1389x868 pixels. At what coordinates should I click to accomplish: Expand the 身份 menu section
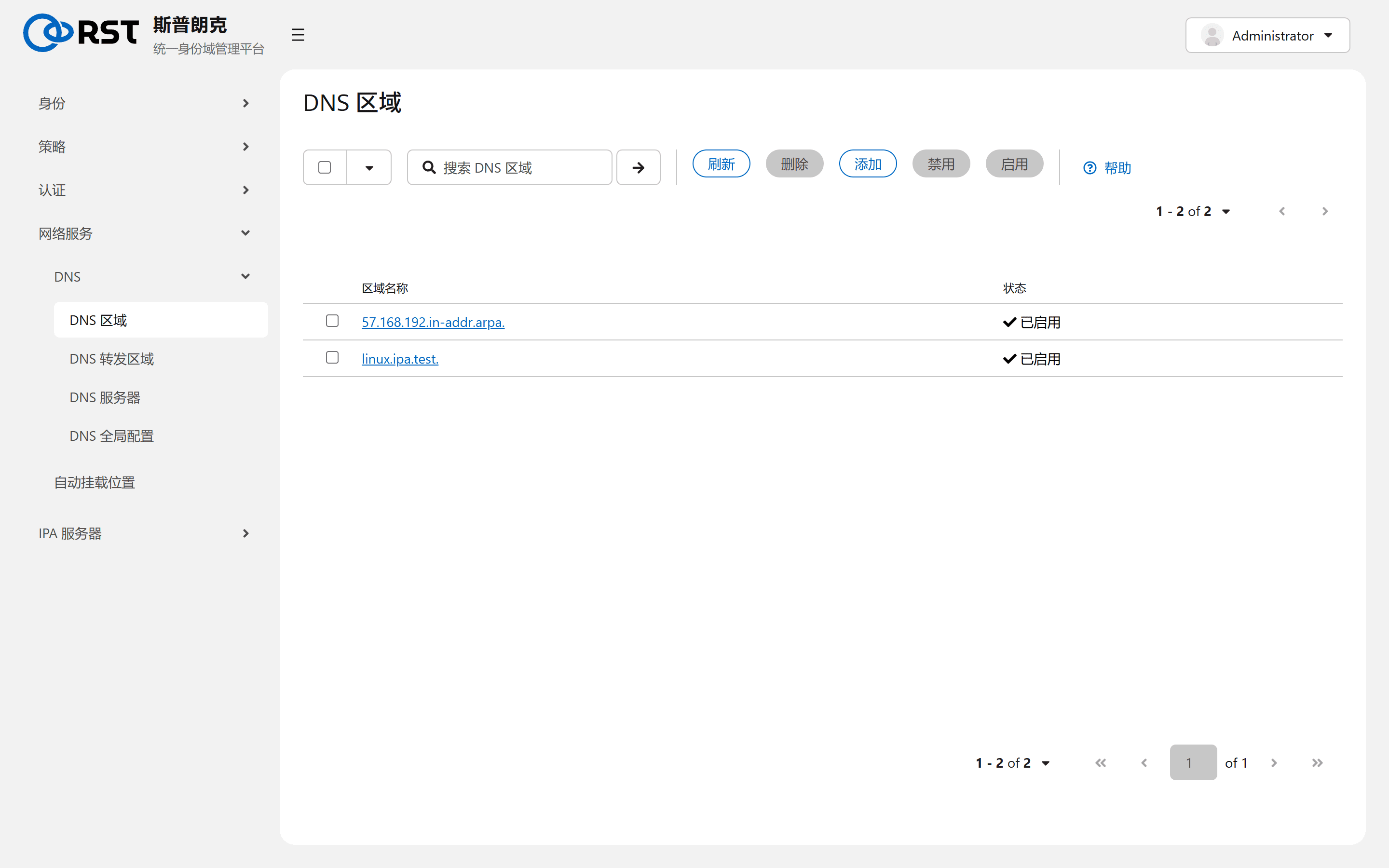tap(144, 103)
